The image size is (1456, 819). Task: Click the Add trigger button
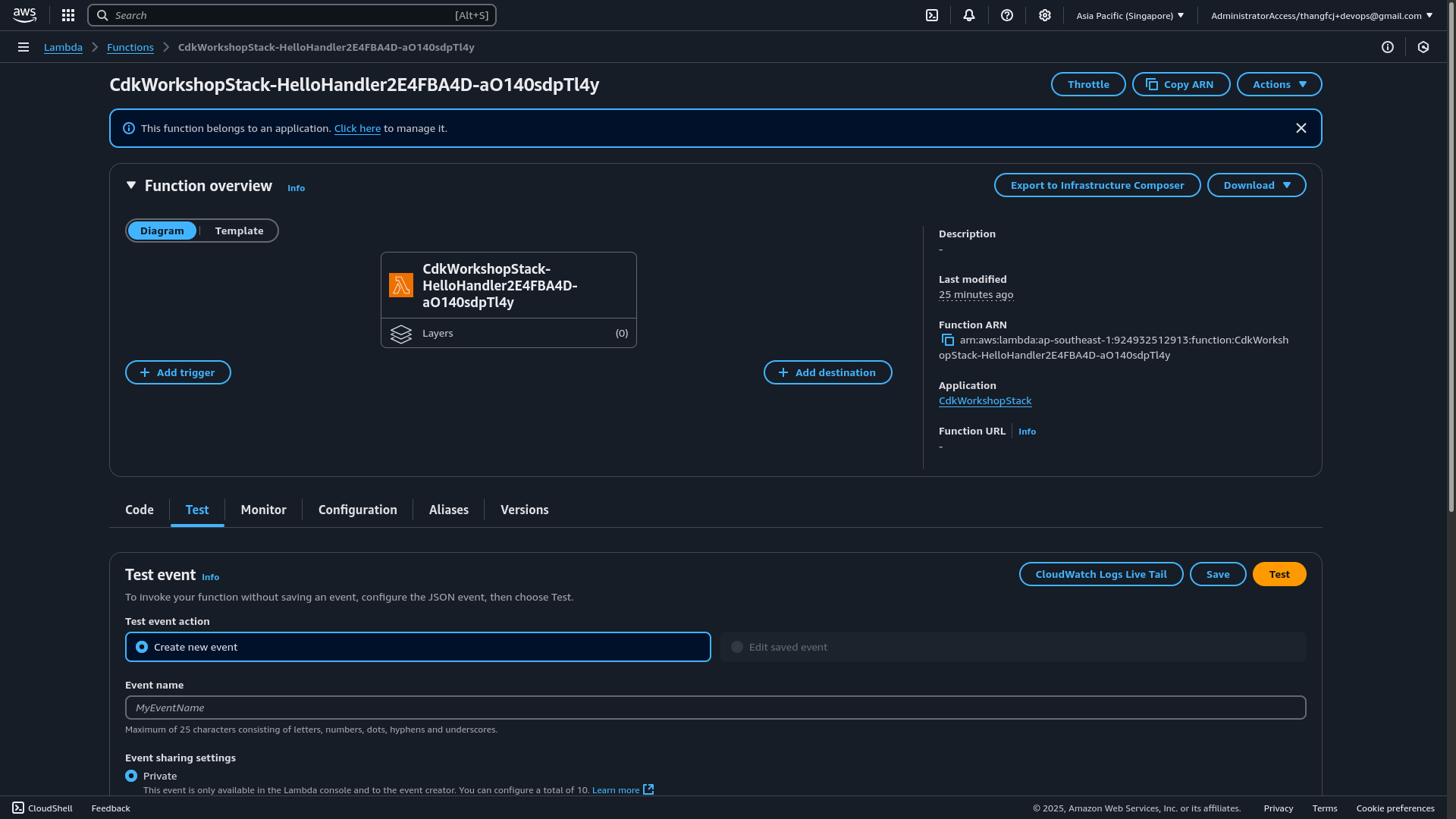[178, 372]
